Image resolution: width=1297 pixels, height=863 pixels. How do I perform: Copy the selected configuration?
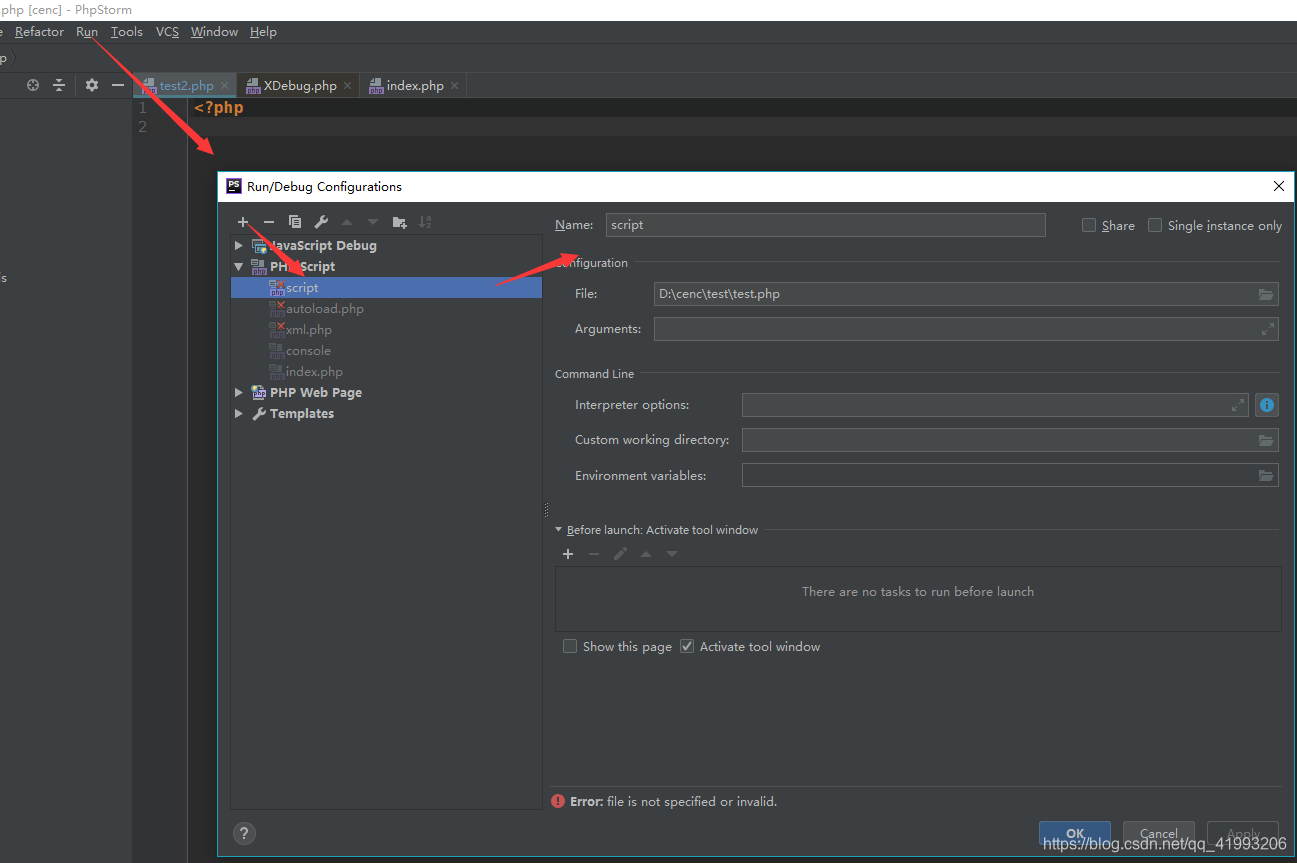click(x=294, y=222)
